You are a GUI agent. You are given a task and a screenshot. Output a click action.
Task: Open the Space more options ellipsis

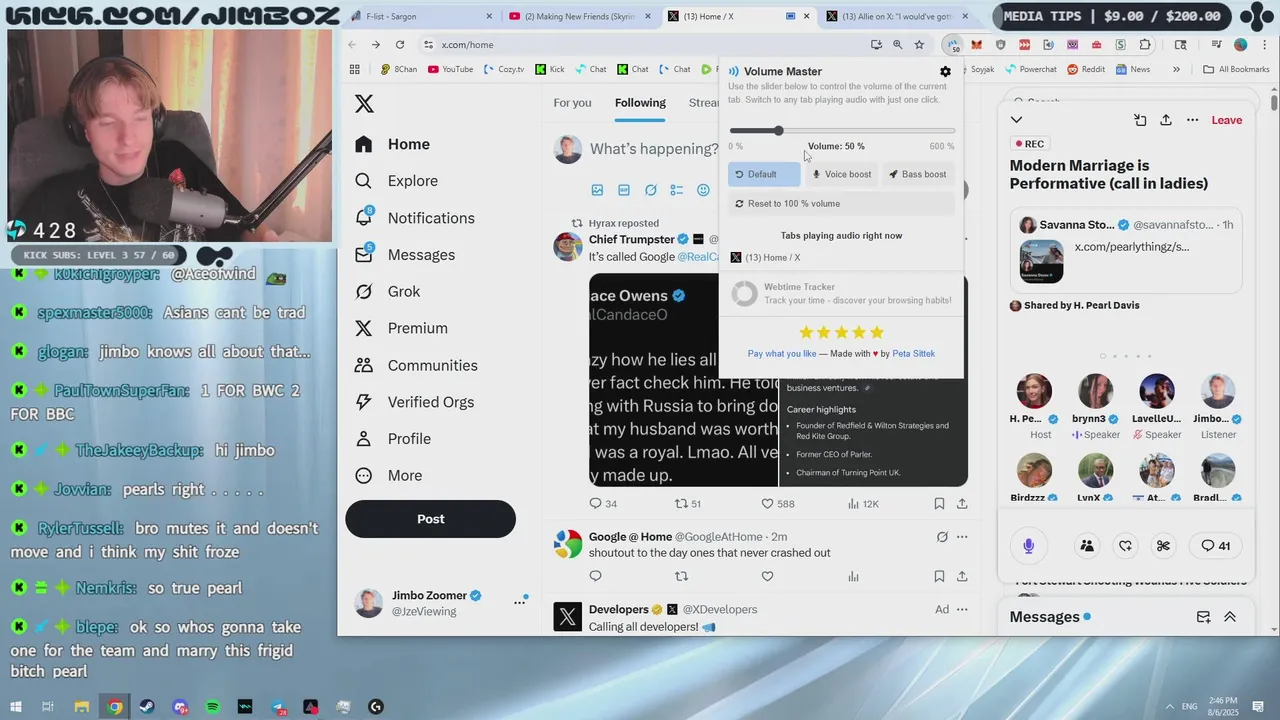pos(1192,120)
